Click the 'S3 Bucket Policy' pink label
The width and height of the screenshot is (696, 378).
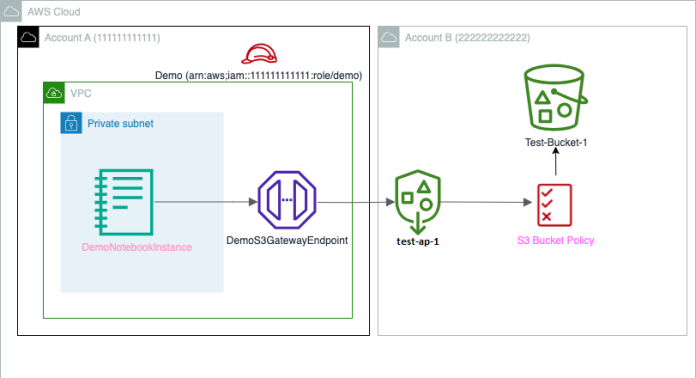[x=555, y=240]
